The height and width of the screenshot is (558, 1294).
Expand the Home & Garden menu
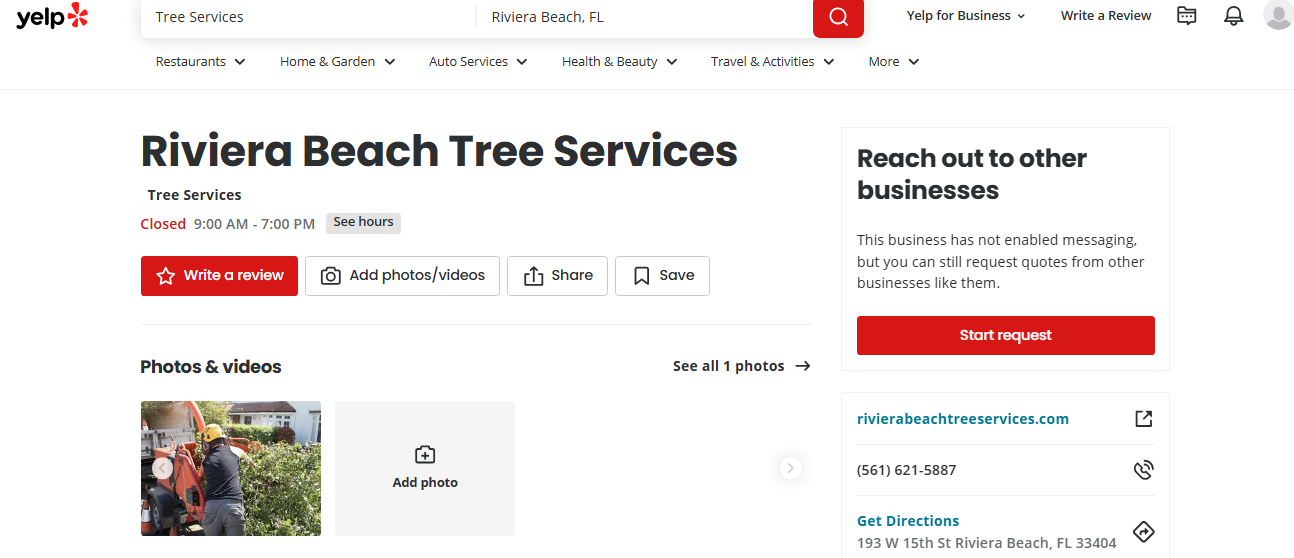(x=337, y=61)
